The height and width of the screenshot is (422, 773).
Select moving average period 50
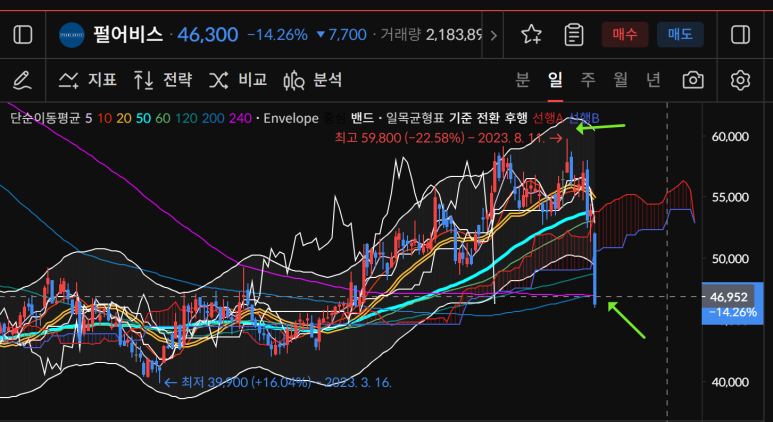(x=143, y=118)
